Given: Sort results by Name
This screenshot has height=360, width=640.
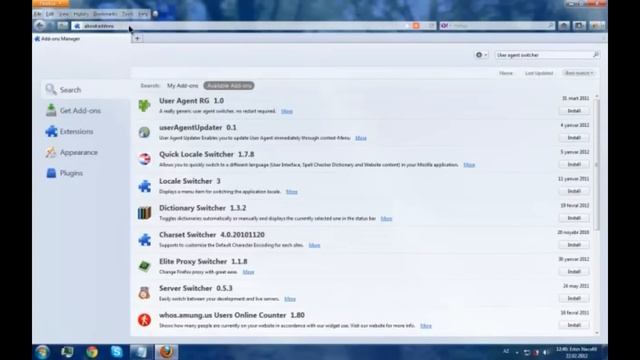Looking at the screenshot, I should pos(506,73).
